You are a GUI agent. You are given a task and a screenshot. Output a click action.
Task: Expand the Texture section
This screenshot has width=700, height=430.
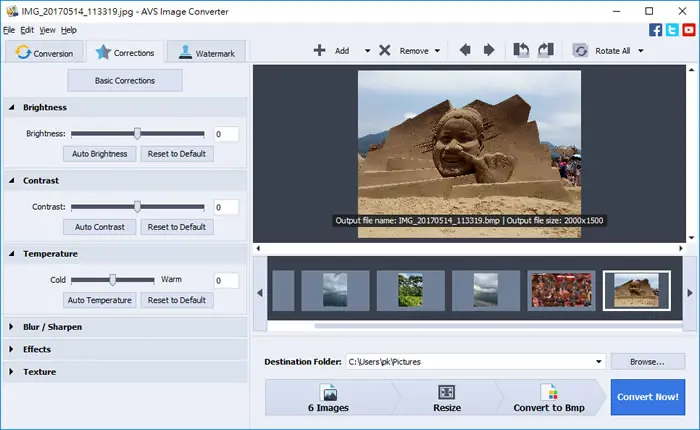tap(12, 372)
